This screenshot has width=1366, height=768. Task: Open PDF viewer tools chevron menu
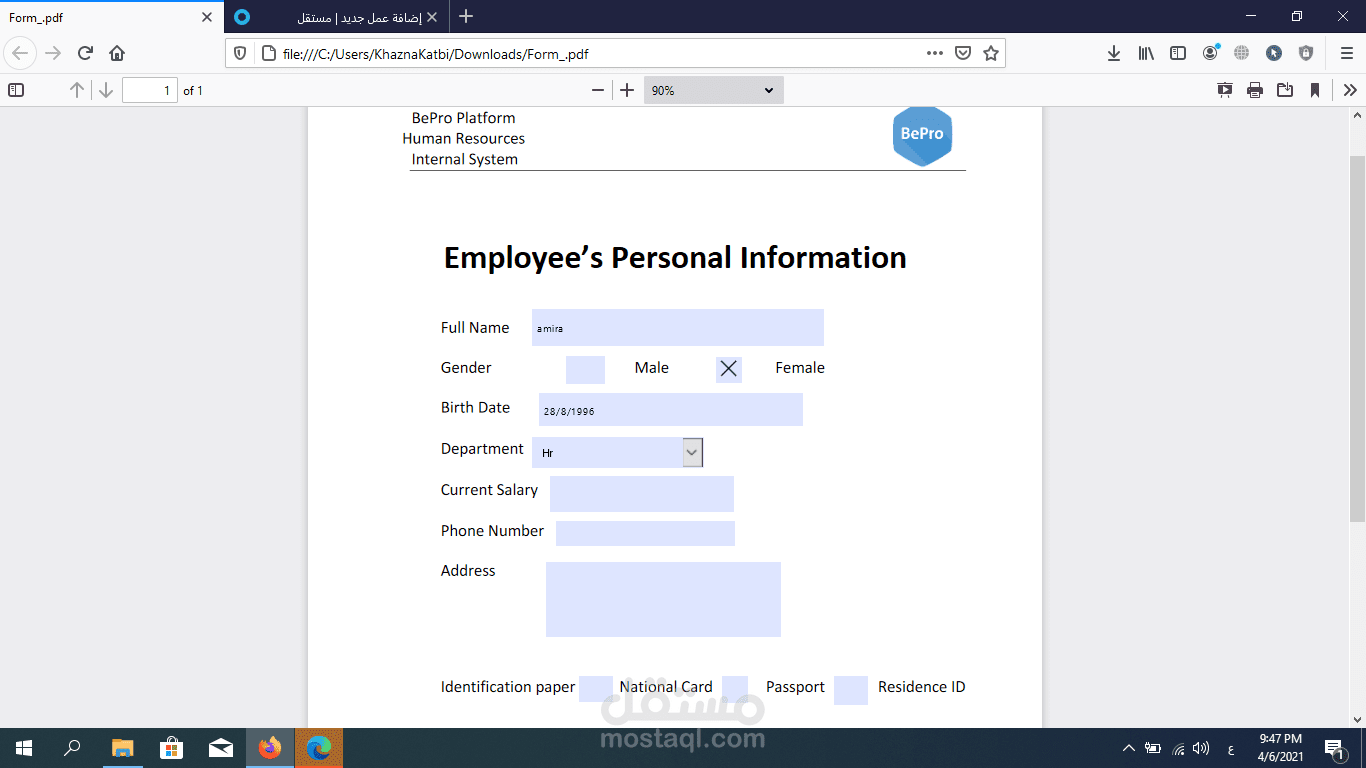1350,90
